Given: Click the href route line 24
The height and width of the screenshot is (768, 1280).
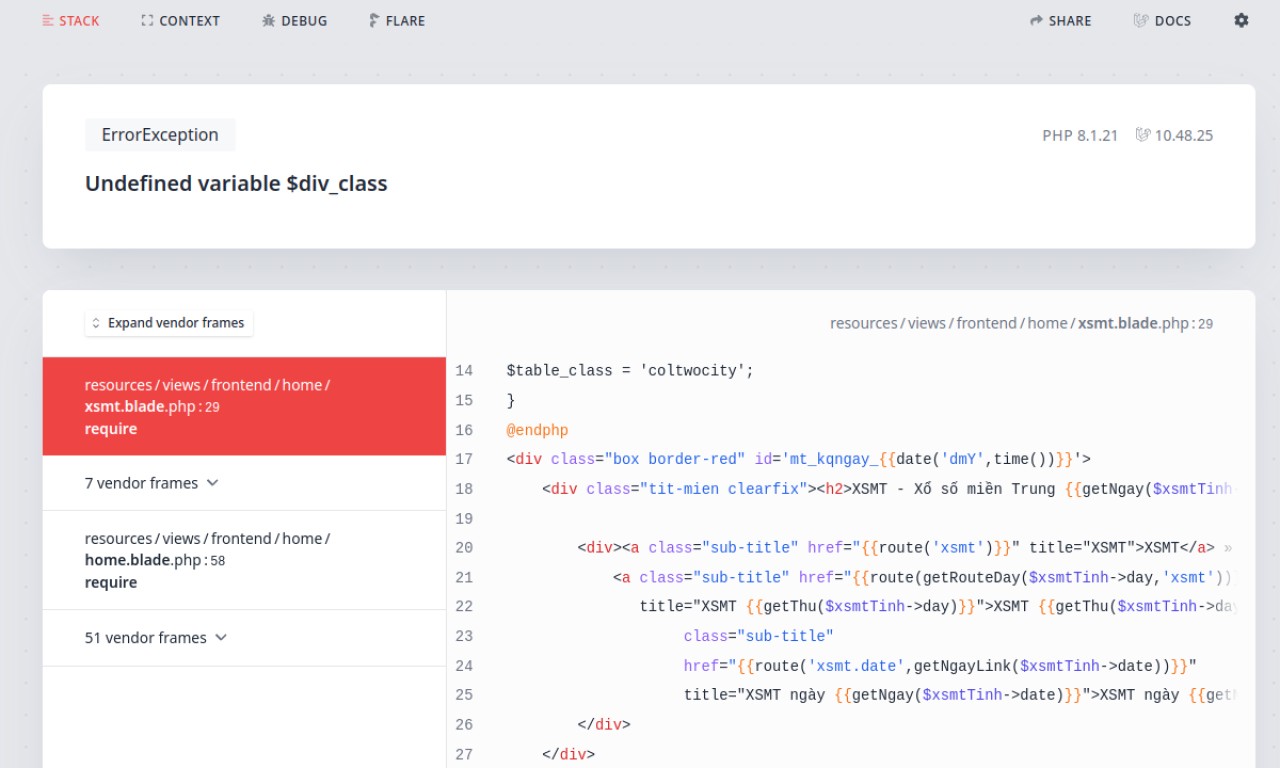Looking at the screenshot, I should [940, 666].
